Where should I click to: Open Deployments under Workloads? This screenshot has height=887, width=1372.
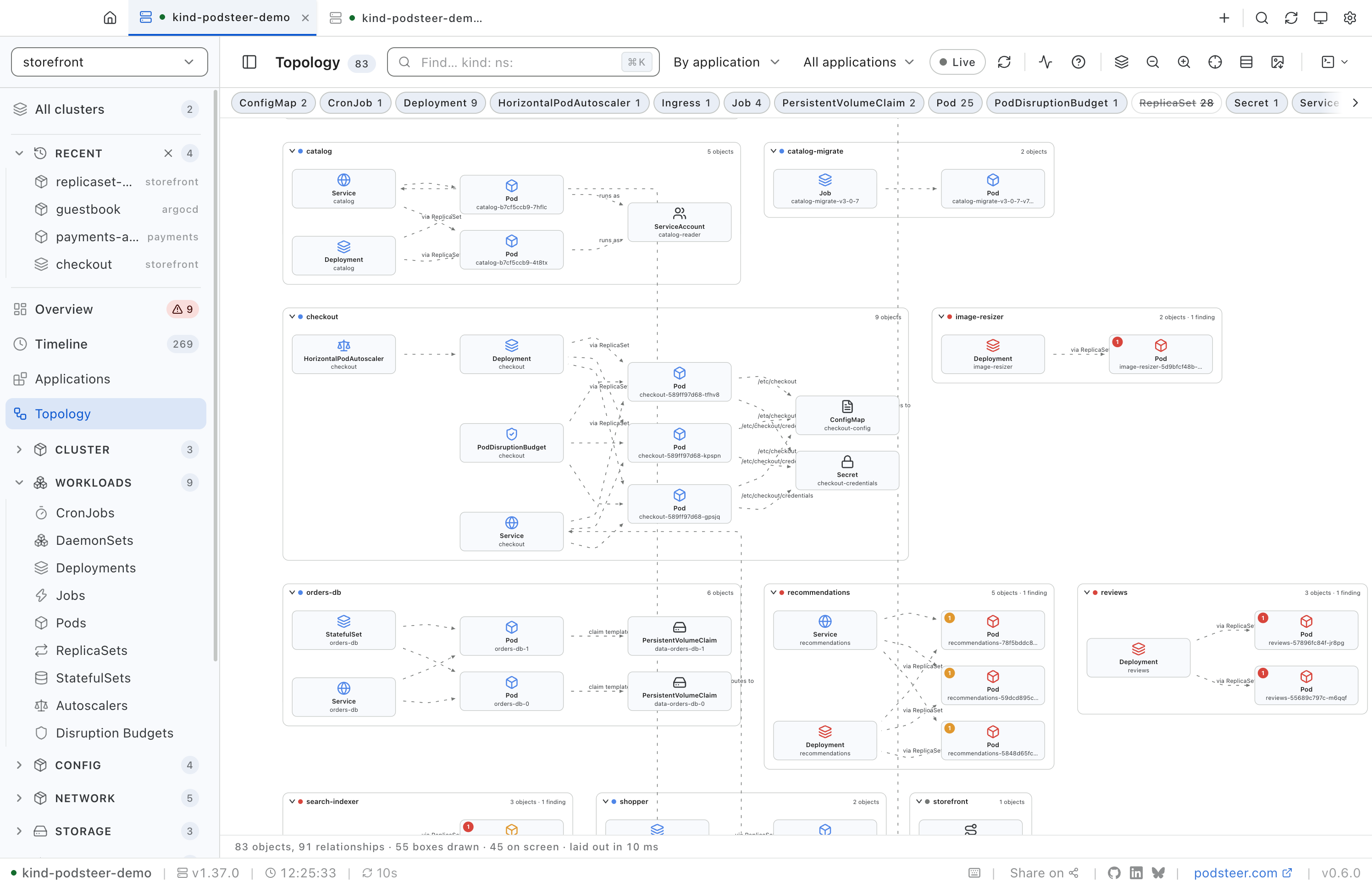coord(95,568)
